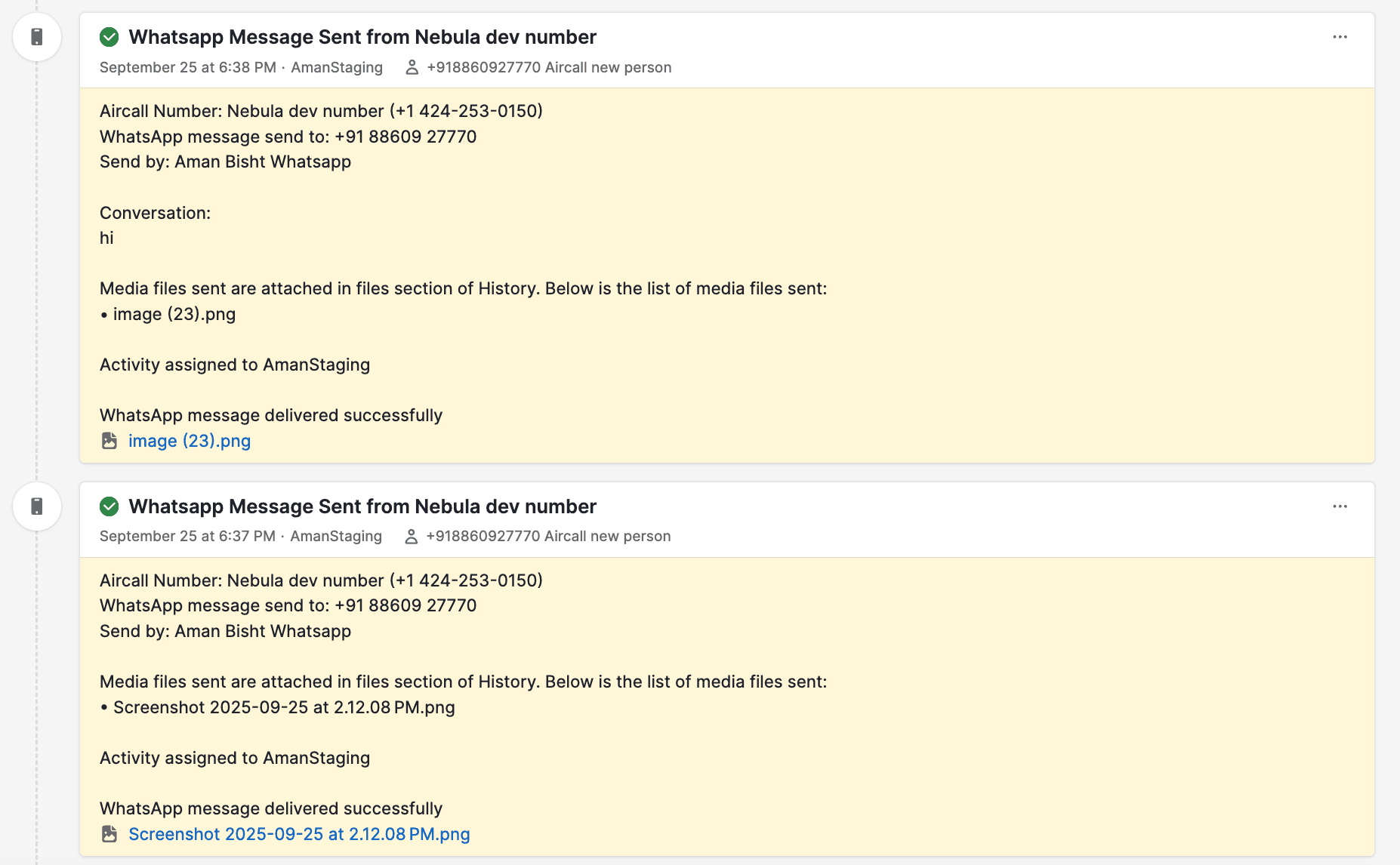The image size is (1400, 865).
Task: Click the owner AmanStaging on the 6:37 PM activity
Action: (336, 537)
